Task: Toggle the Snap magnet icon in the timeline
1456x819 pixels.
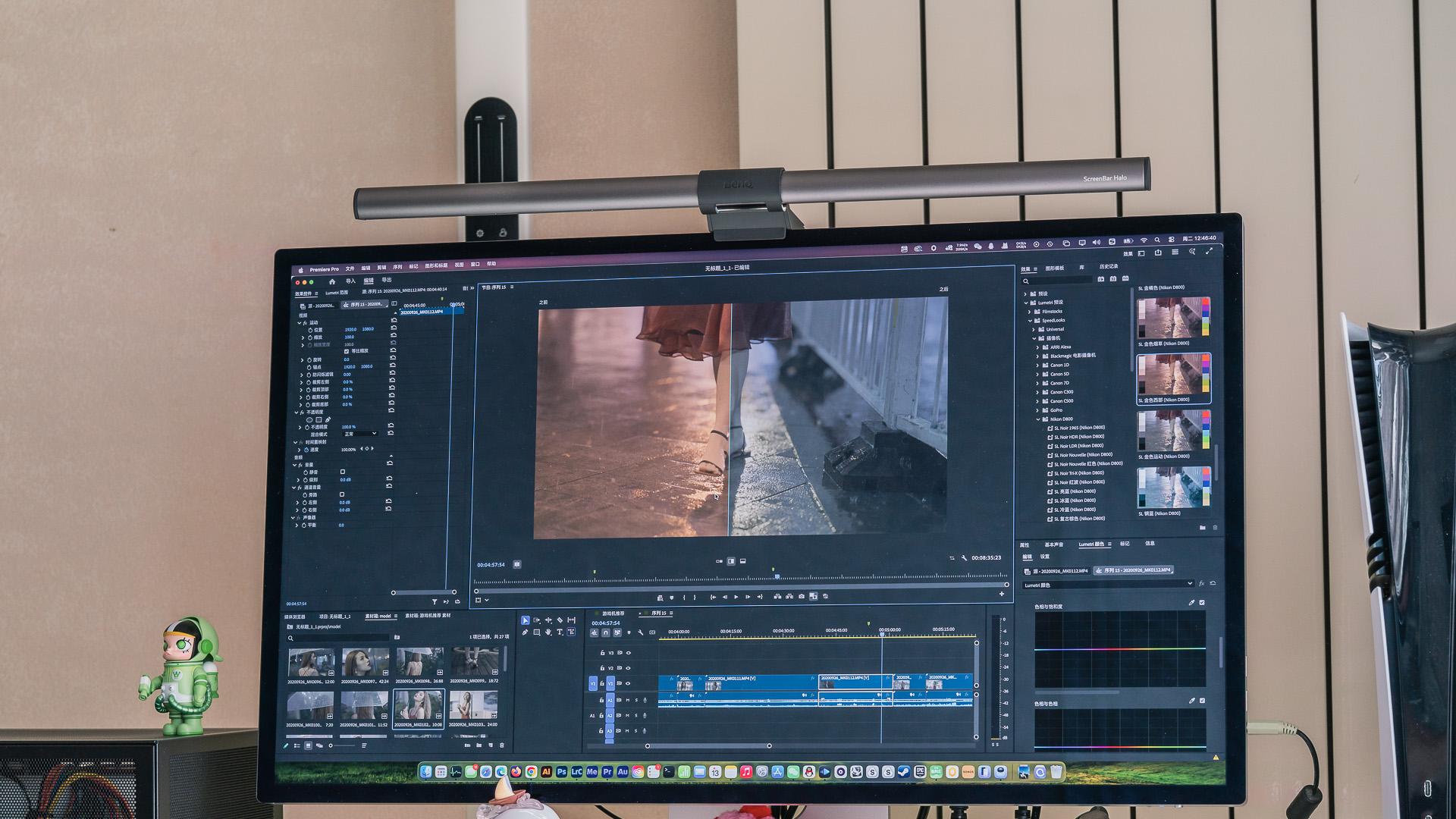Action: click(605, 632)
